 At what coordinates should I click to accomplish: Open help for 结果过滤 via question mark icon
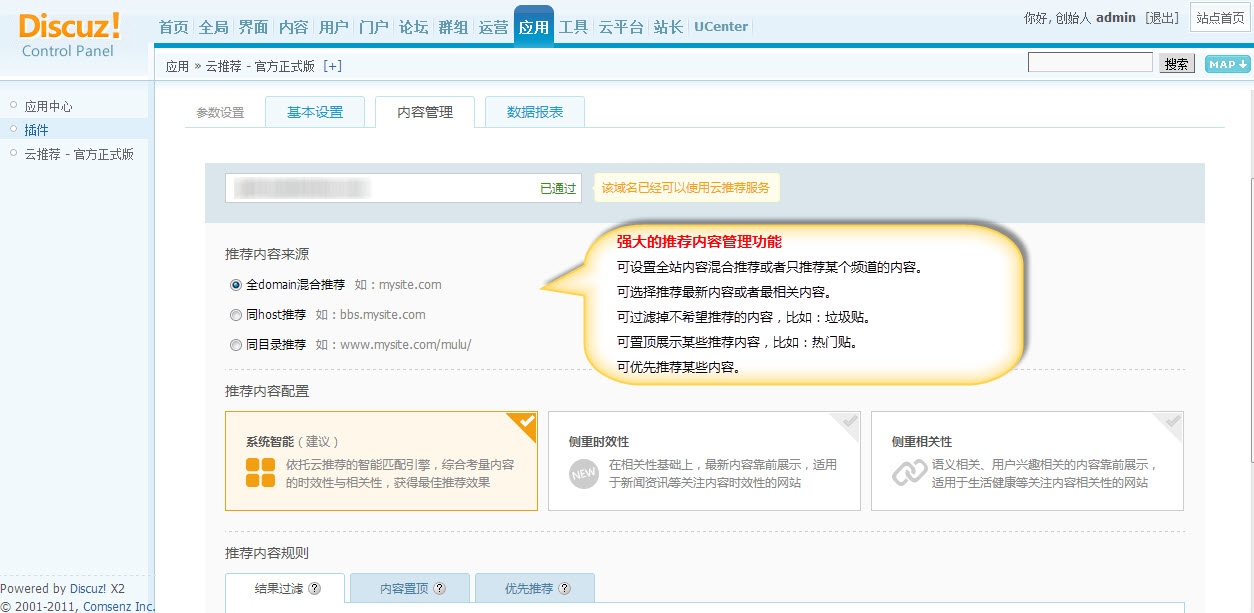313,589
